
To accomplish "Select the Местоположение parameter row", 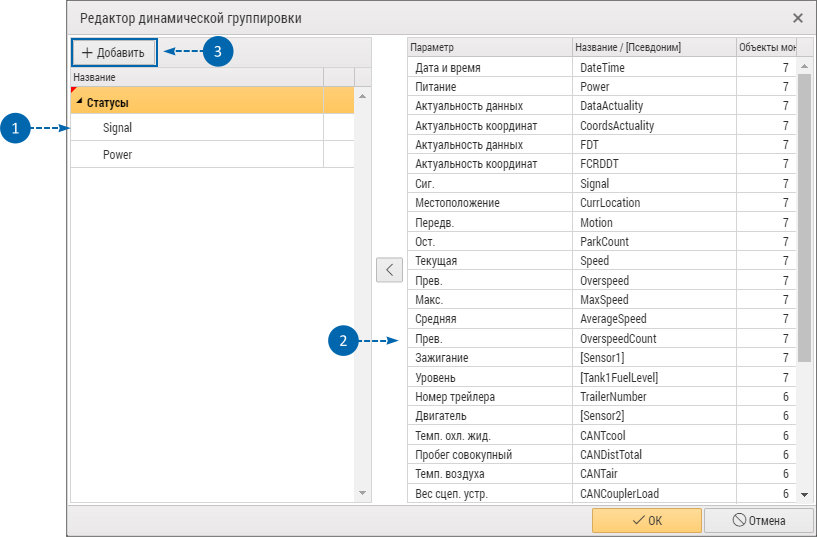I will coord(602,203).
